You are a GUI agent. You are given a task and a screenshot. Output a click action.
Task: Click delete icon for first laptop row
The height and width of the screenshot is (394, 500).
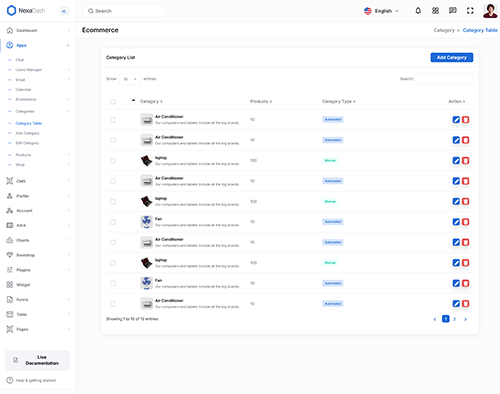coord(465,161)
